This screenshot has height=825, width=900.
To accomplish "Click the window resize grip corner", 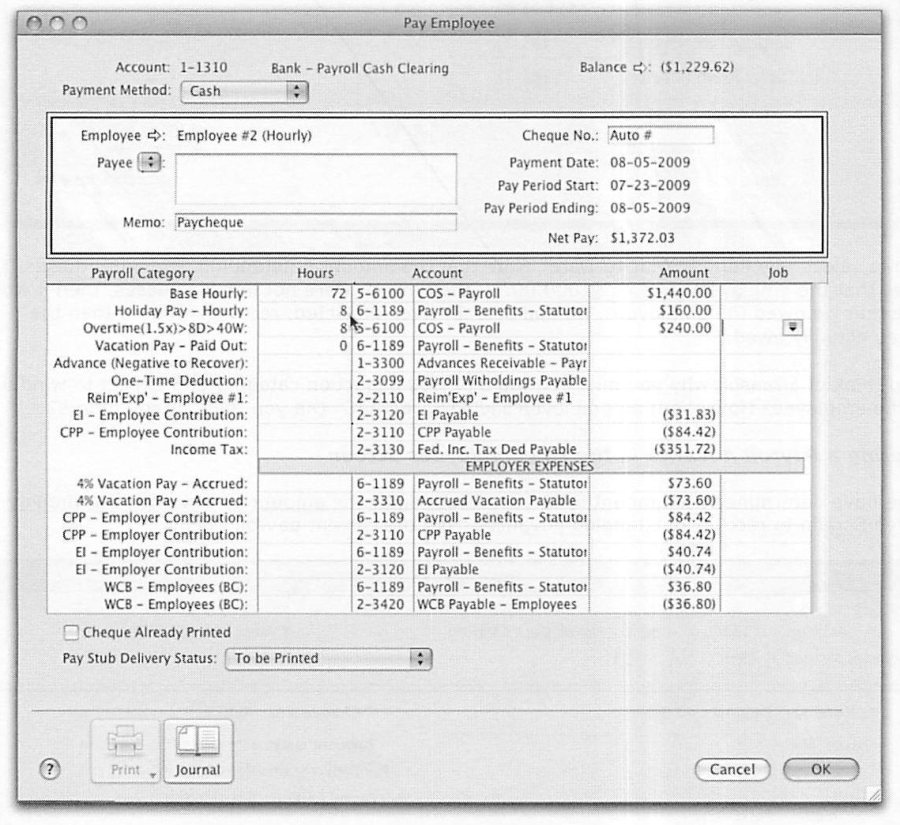I will (874, 795).
